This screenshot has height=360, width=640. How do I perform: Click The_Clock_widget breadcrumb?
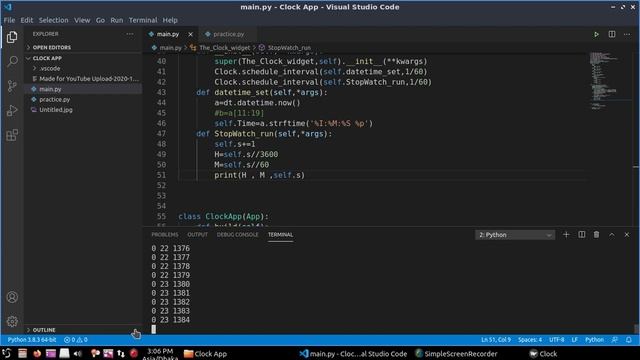(x=224, y=48)
